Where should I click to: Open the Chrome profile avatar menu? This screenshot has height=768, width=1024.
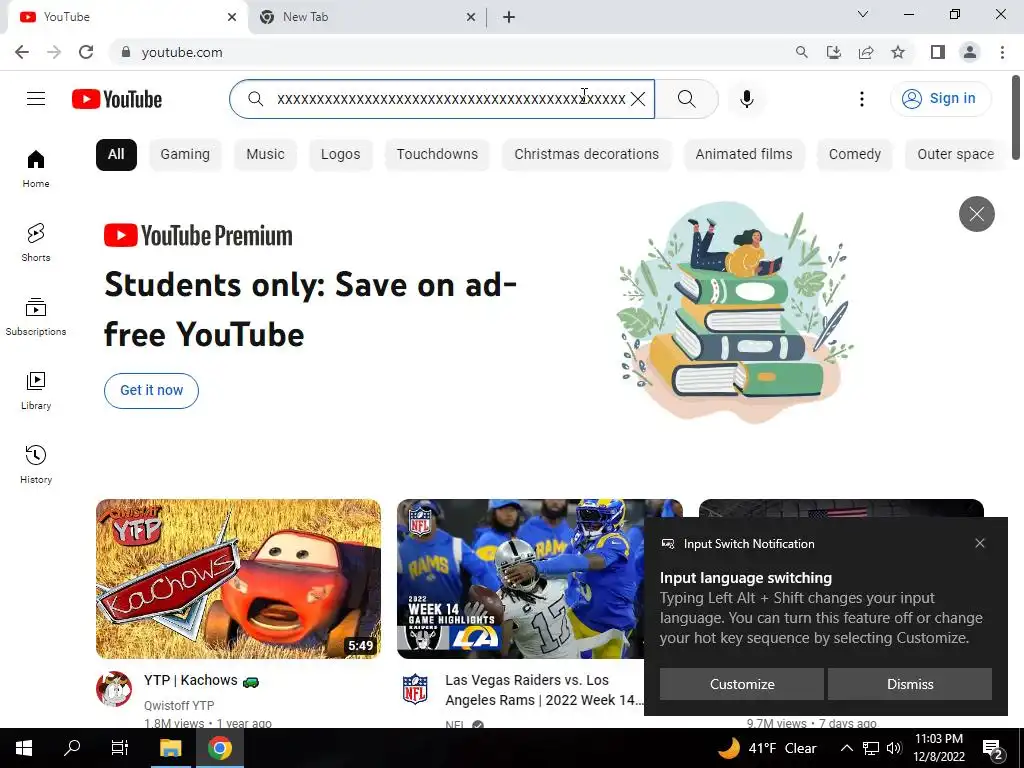pos(970,52)
